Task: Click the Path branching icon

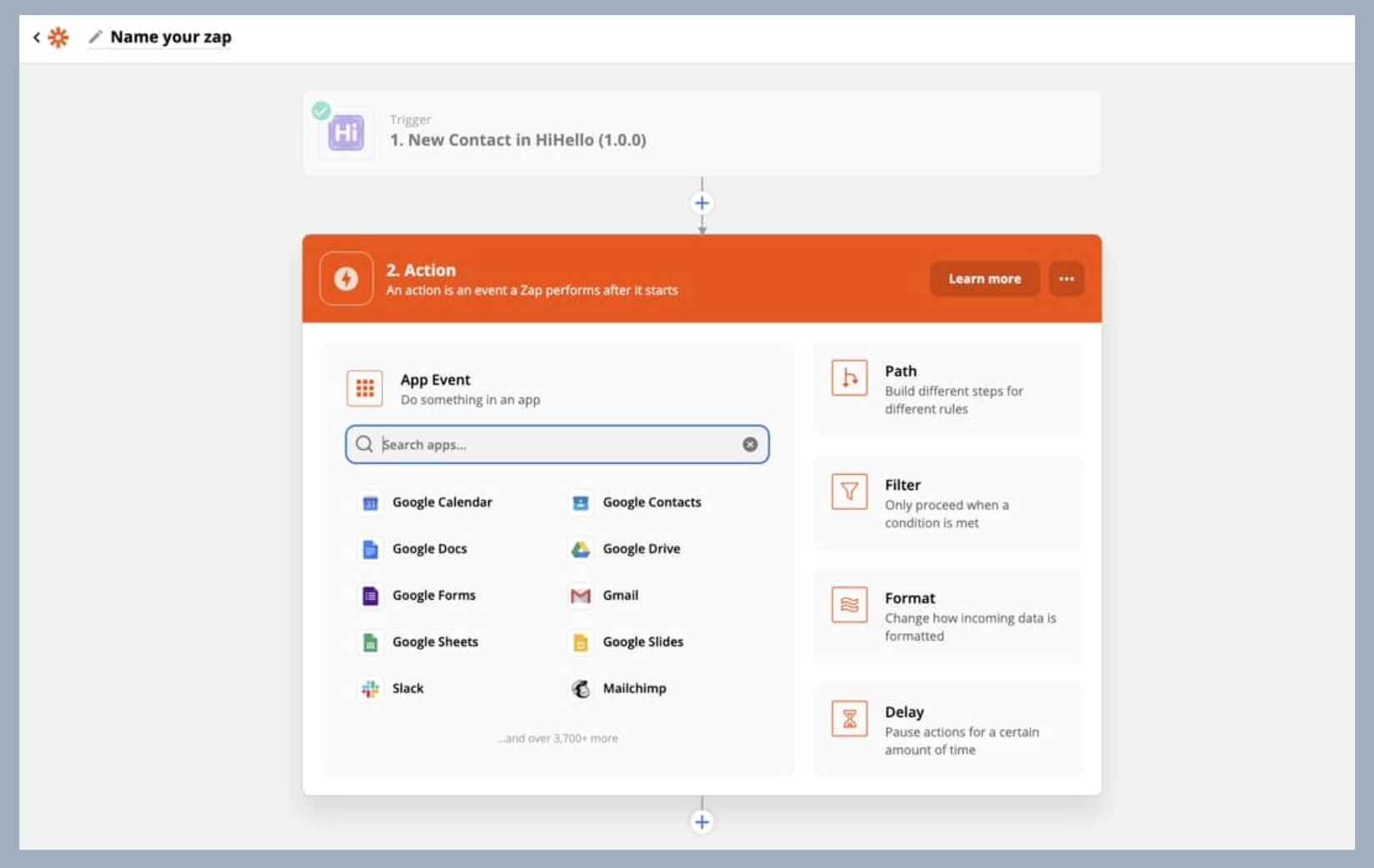Action: point(849,378)
